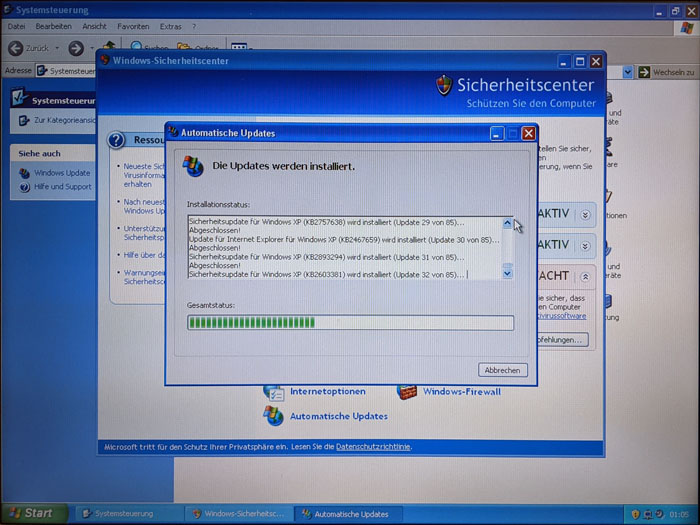Click the network connection tray icon

coord(648,515)
